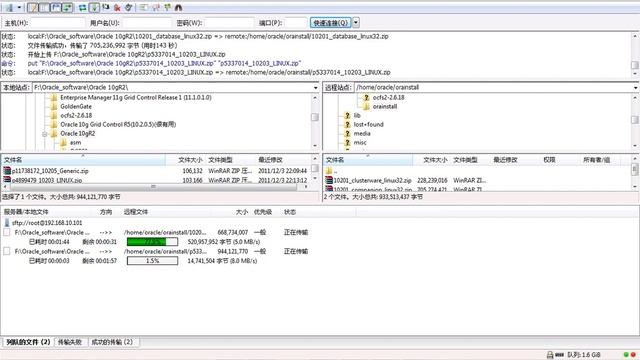Click the 1.5% transfer progress bar
The image size is (640, 360).
click(x=152, y=261)
